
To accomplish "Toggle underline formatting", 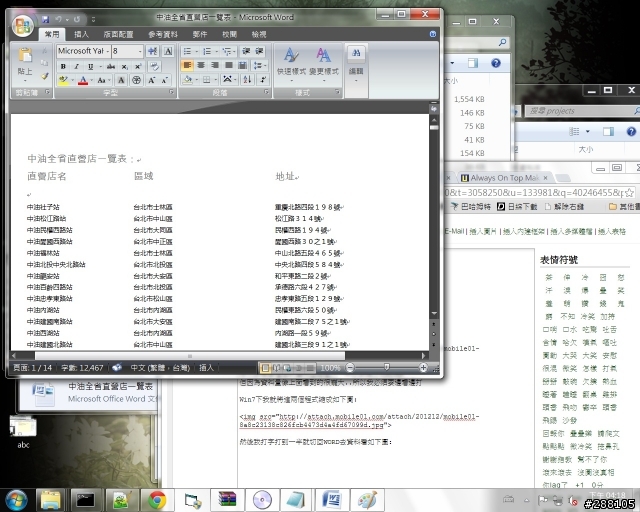I will point(90,66).
